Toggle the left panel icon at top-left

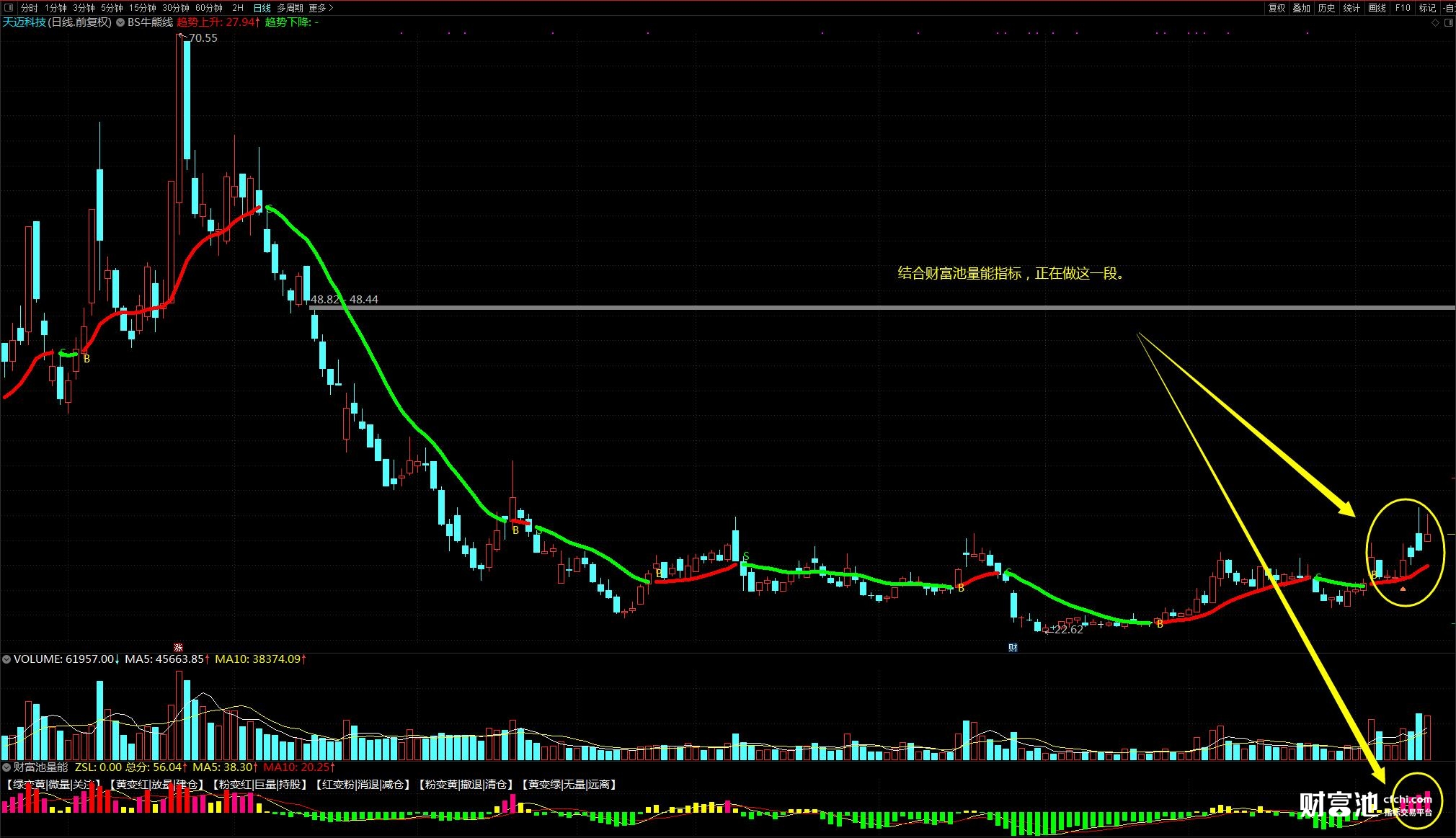(9, 8)
